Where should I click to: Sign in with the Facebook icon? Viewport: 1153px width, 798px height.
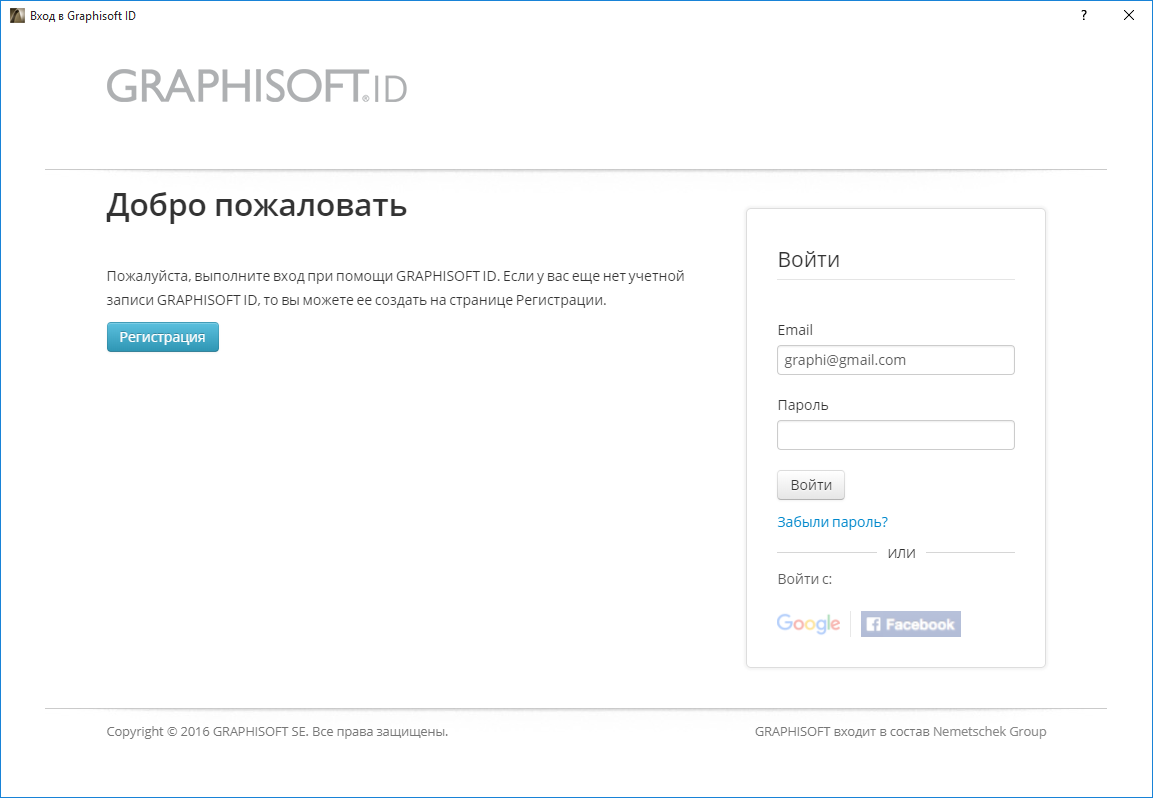point(910,624)
